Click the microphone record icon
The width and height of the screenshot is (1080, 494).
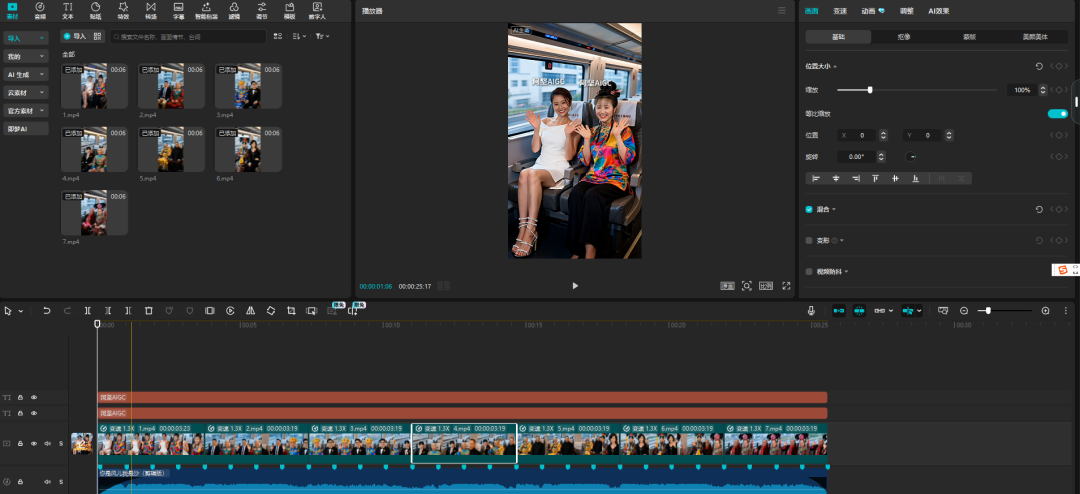(812, 311)
